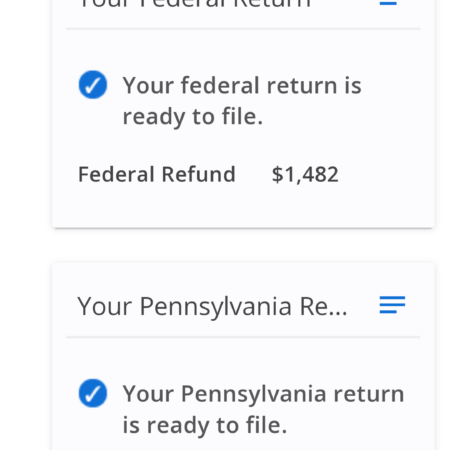Screen dimensions: 450x450
Task: Click the Pennsylvania 'is ready to file.' line
Action: pos(205,425)
